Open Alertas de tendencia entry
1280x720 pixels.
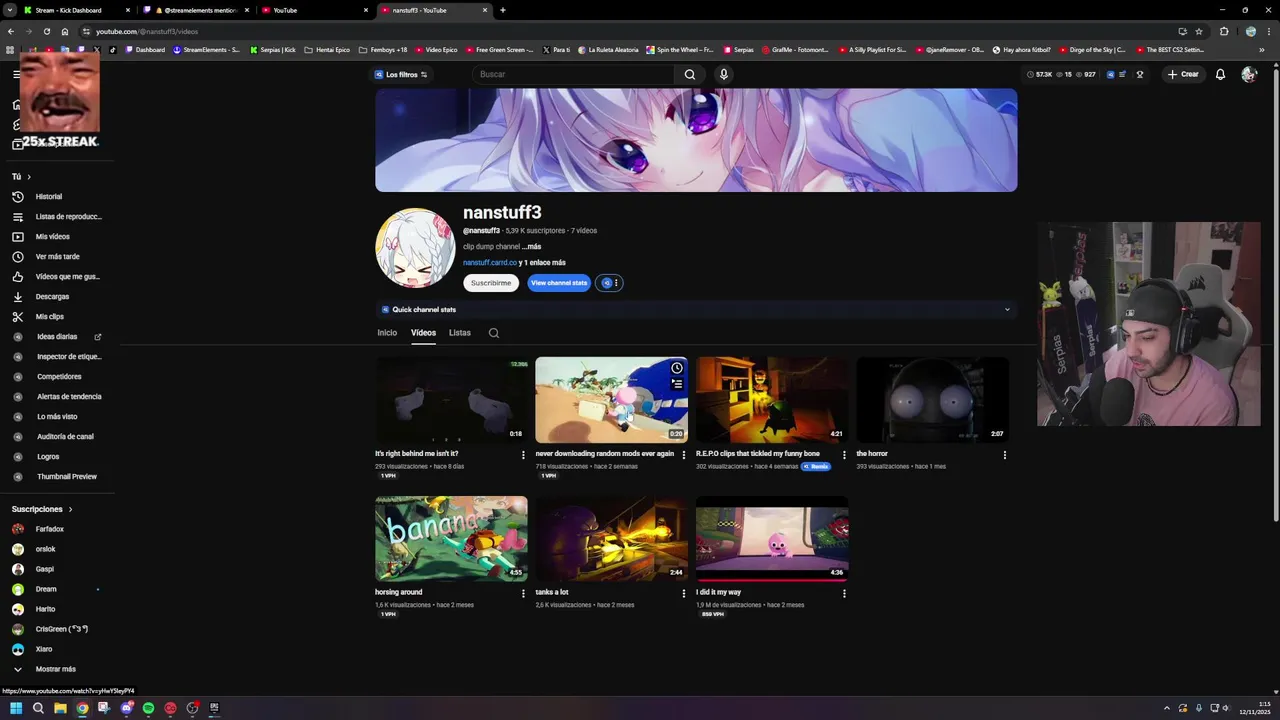tap(57, 397)
